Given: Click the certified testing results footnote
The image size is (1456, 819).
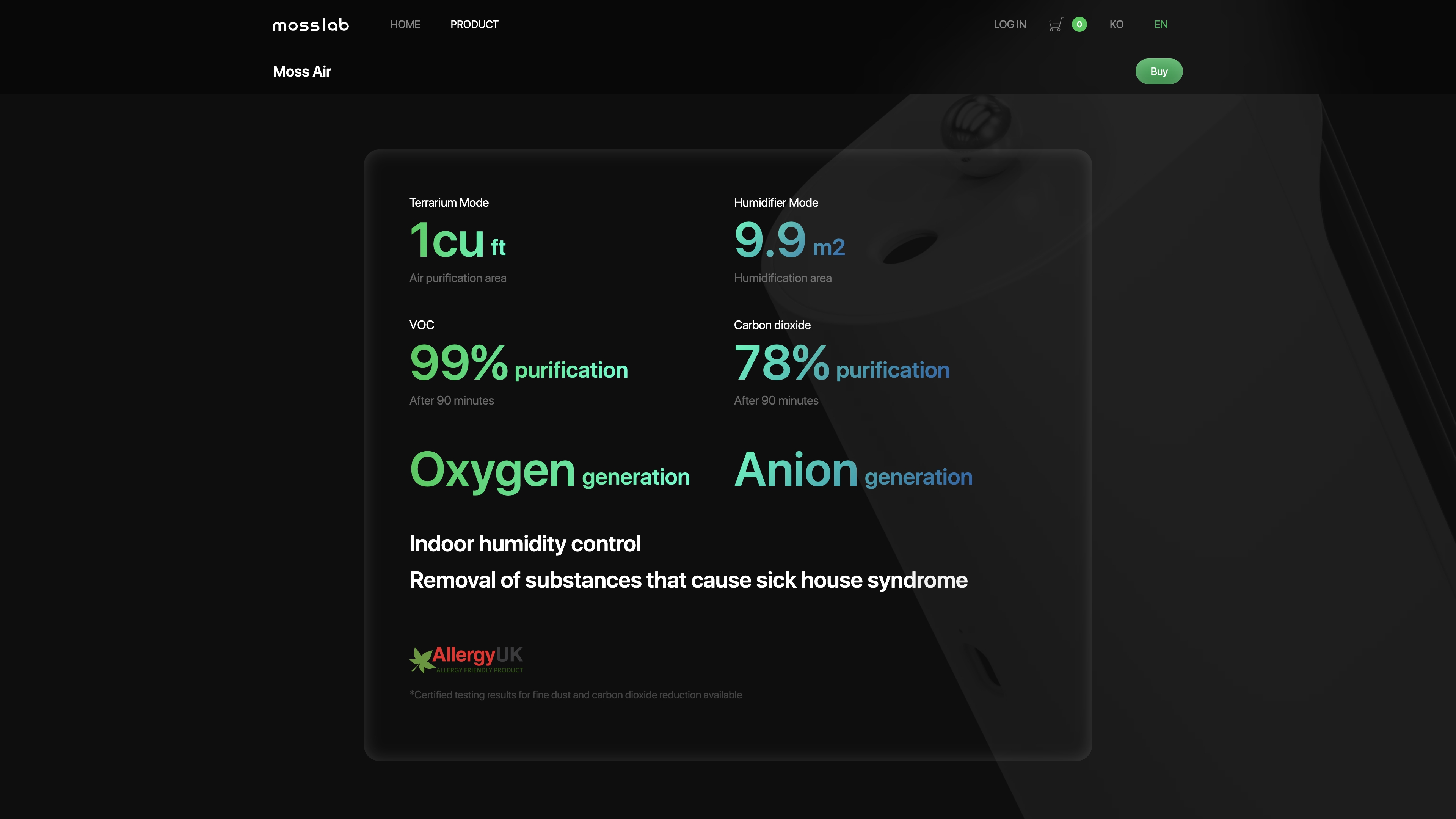Looking at the screenshot, I should click(x=575, y=695).
